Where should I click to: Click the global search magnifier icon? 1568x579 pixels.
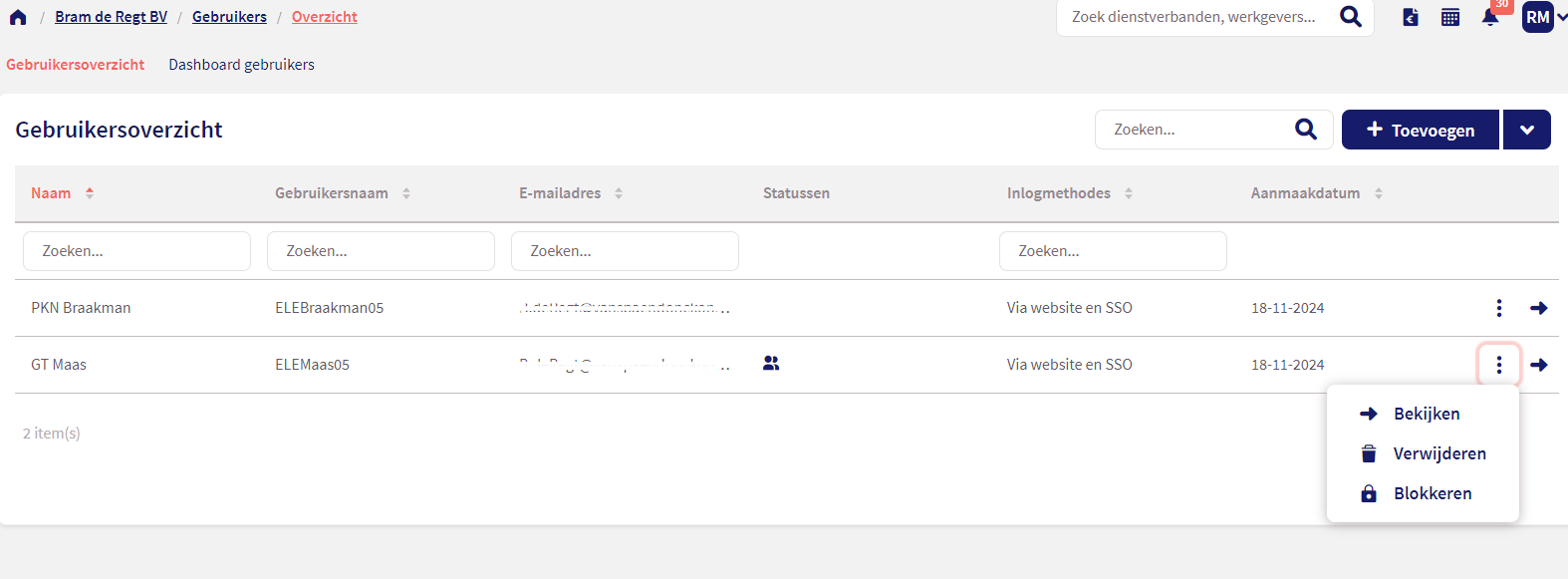[1351, 17]
